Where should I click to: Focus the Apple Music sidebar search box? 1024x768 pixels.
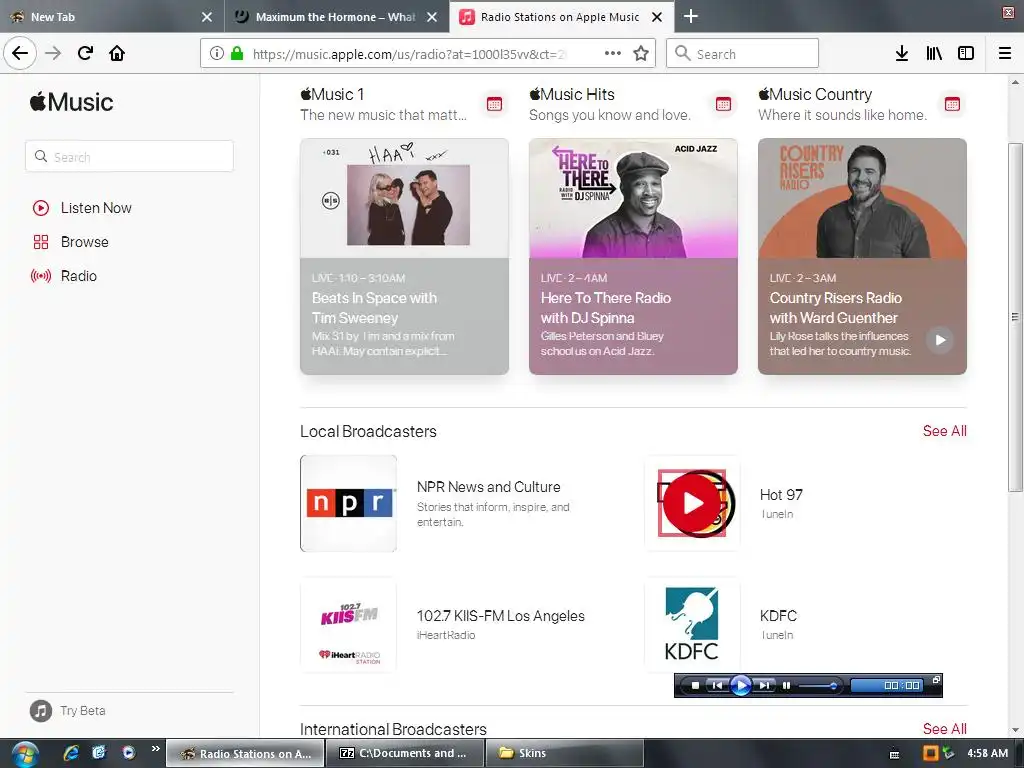pos(129,156)
